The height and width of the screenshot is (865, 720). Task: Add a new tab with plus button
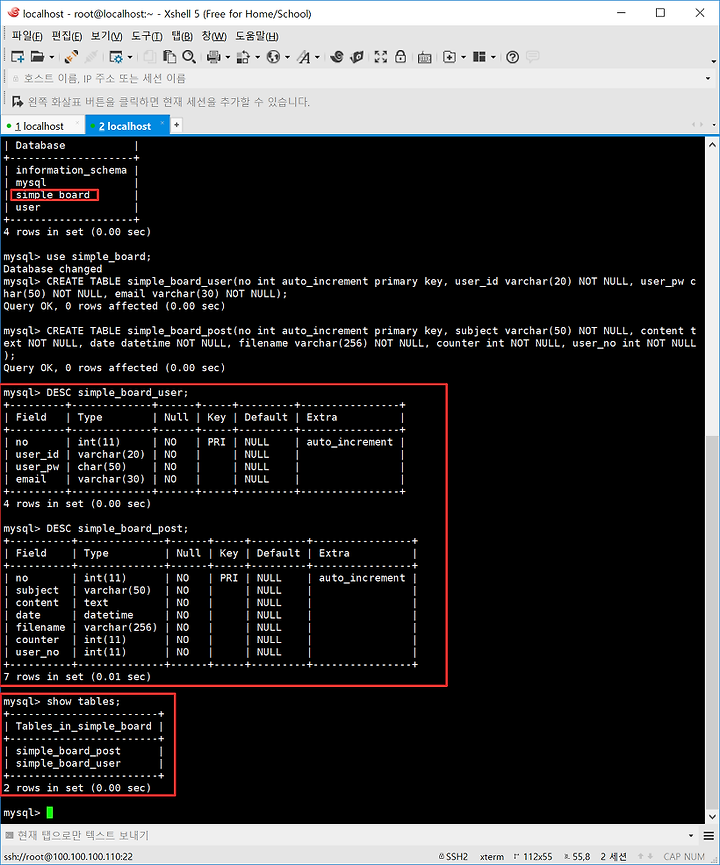177,125
